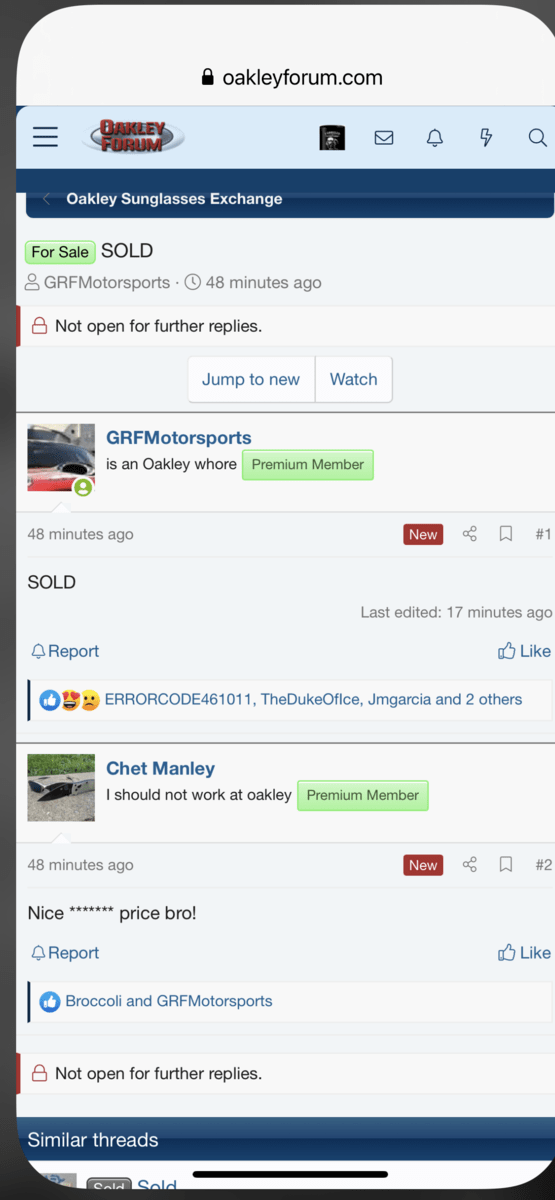
Task: Like Chet Manley's reply
Action: click(524, 953)
